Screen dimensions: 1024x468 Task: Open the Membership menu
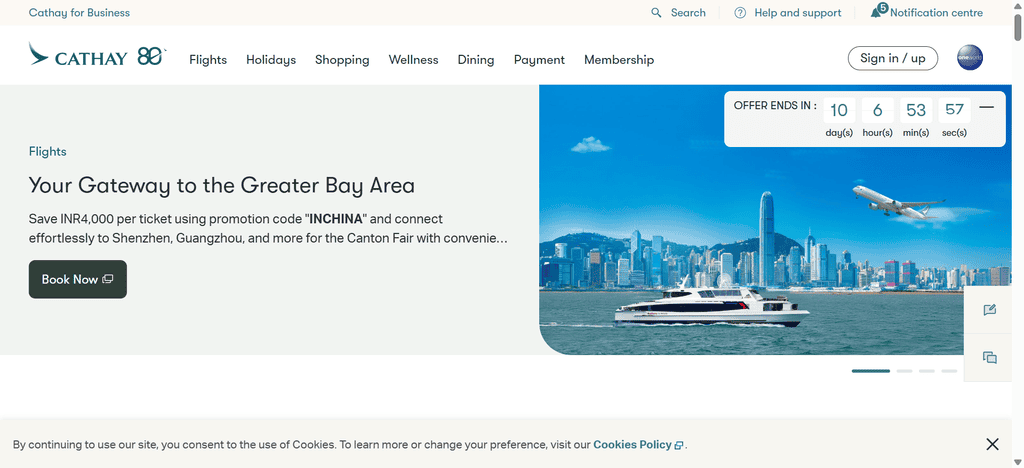tap(619, 59)
